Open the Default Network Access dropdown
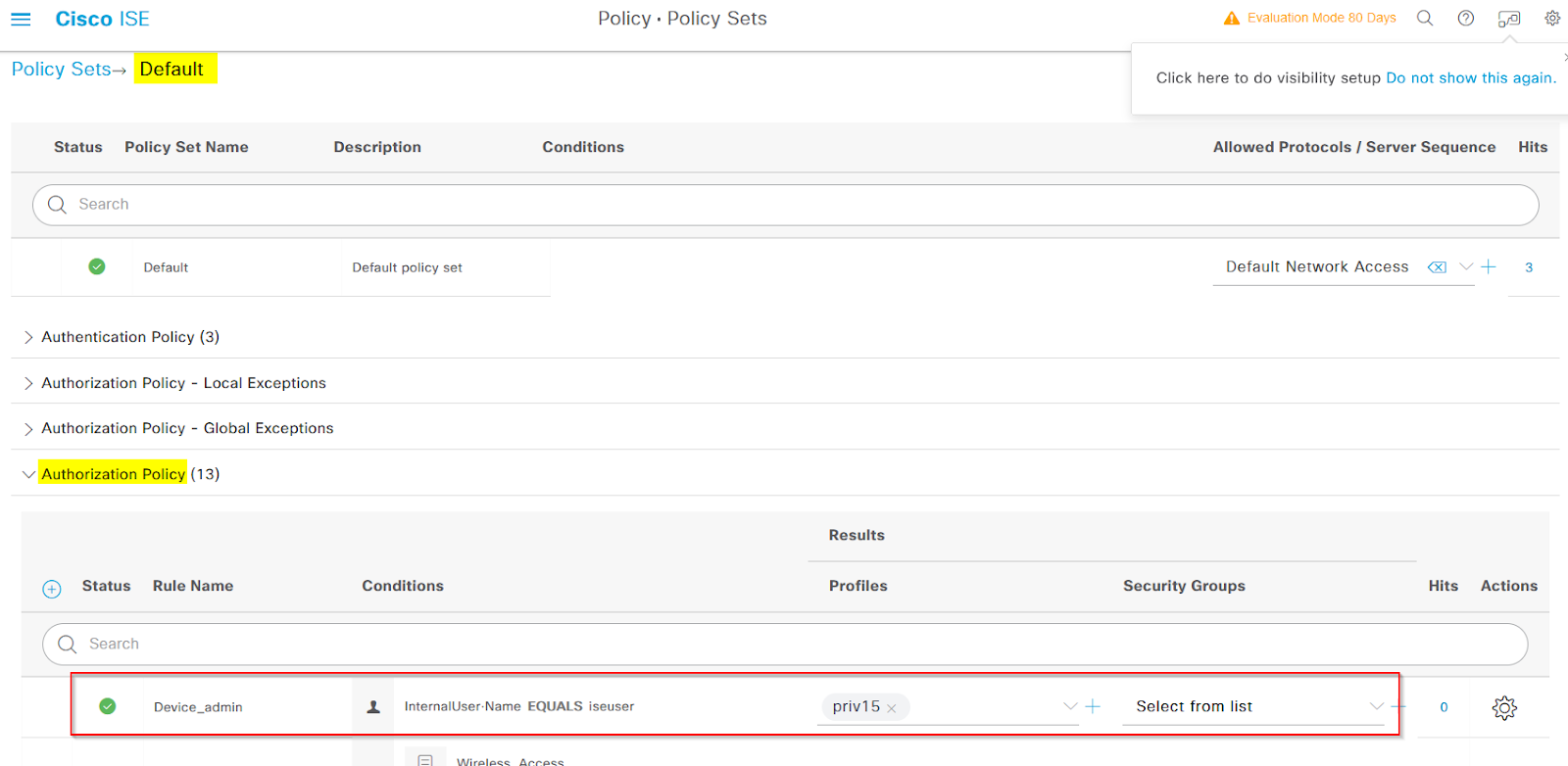 (1466, 266)
